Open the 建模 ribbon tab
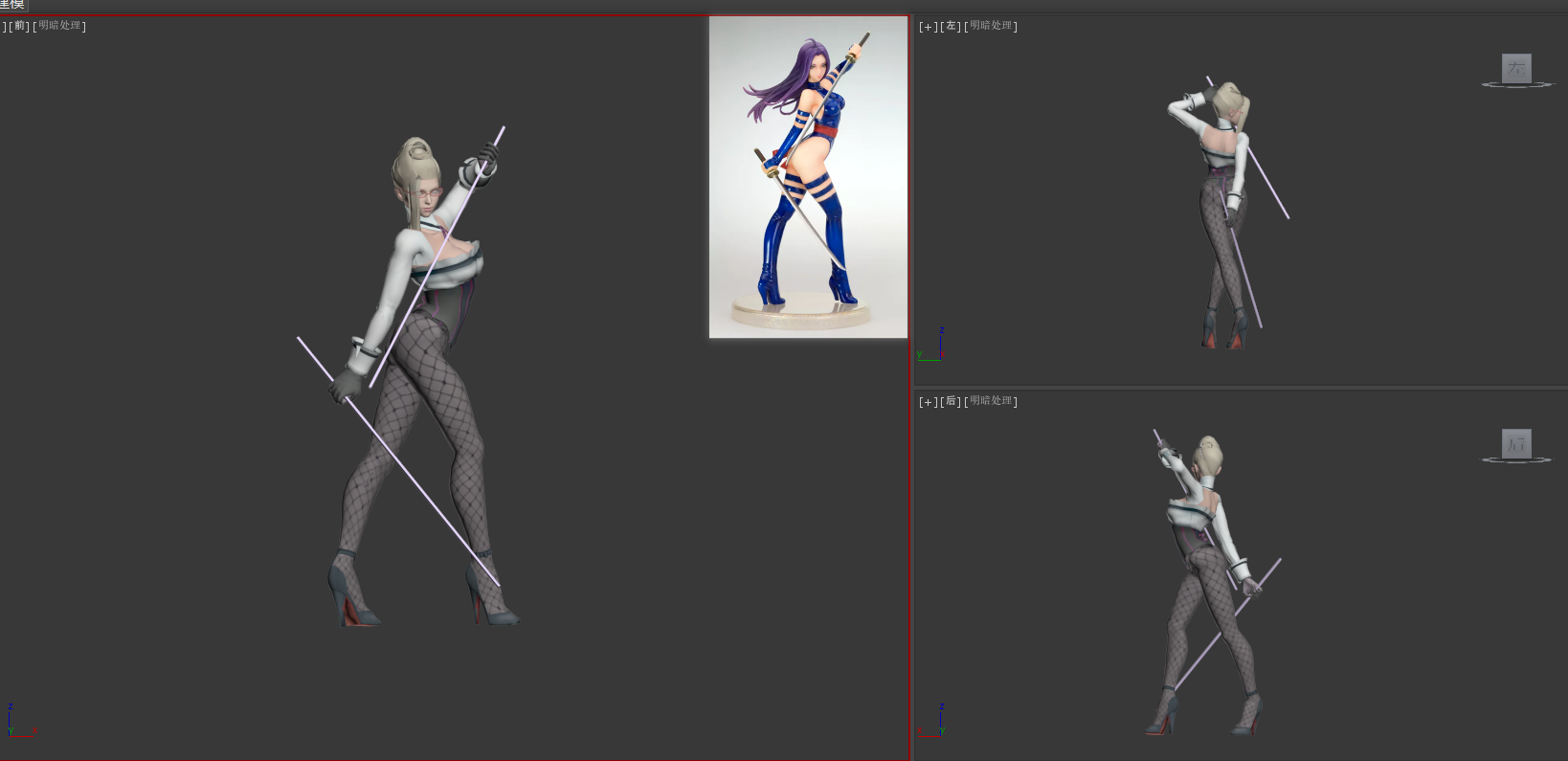The height and width of the screenshot is (761, 1568). coord(12,5)
